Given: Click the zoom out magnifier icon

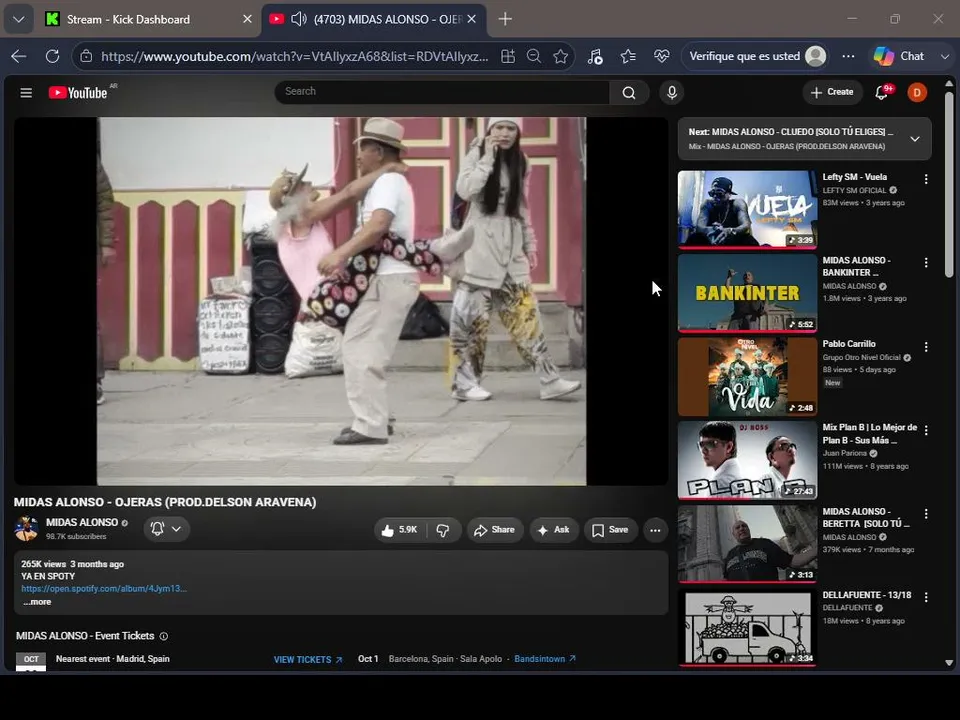Looking at the screenshot, I should pos(534,56).
